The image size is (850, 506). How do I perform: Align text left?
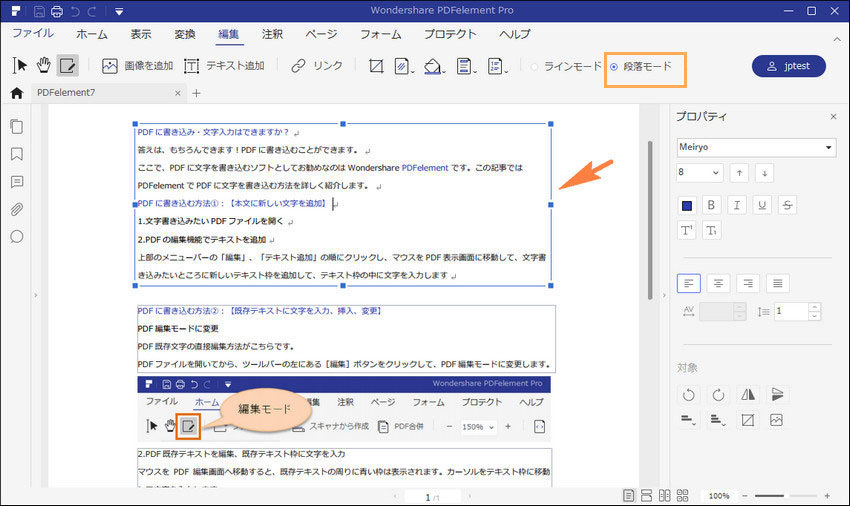688,283
